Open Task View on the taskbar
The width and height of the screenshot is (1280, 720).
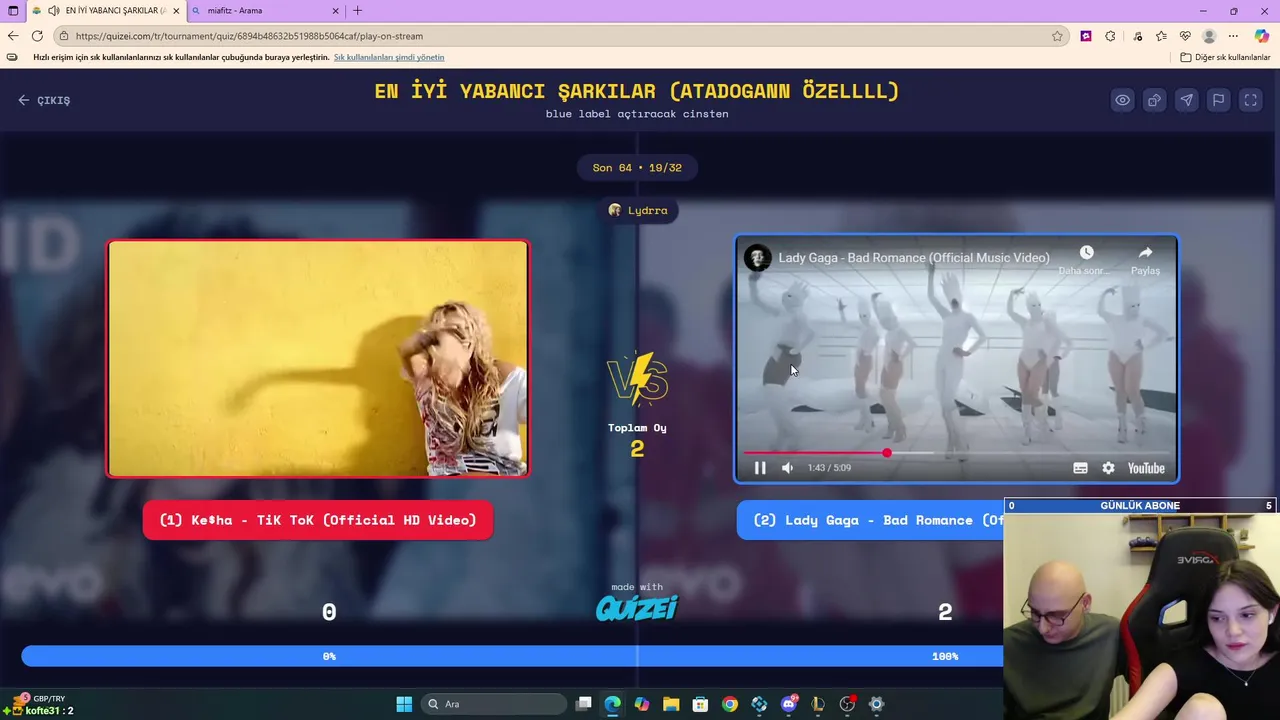click(584, 704)
